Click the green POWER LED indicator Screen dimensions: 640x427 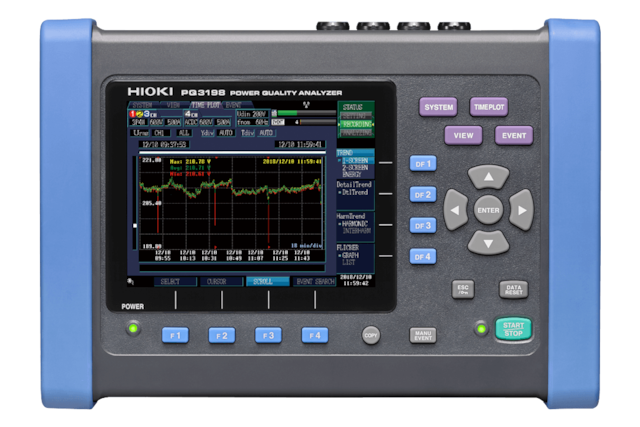pos(133,329)
